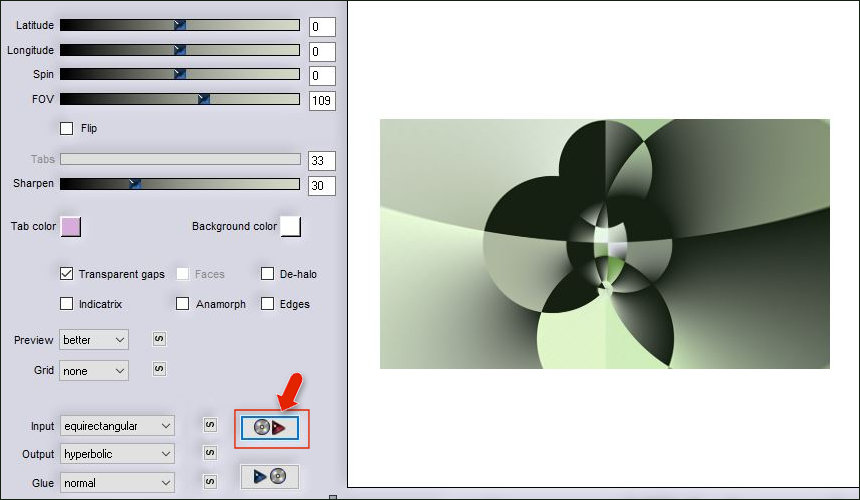Click the Spin slider track
The image size is (860, 500).
[180, 74]
